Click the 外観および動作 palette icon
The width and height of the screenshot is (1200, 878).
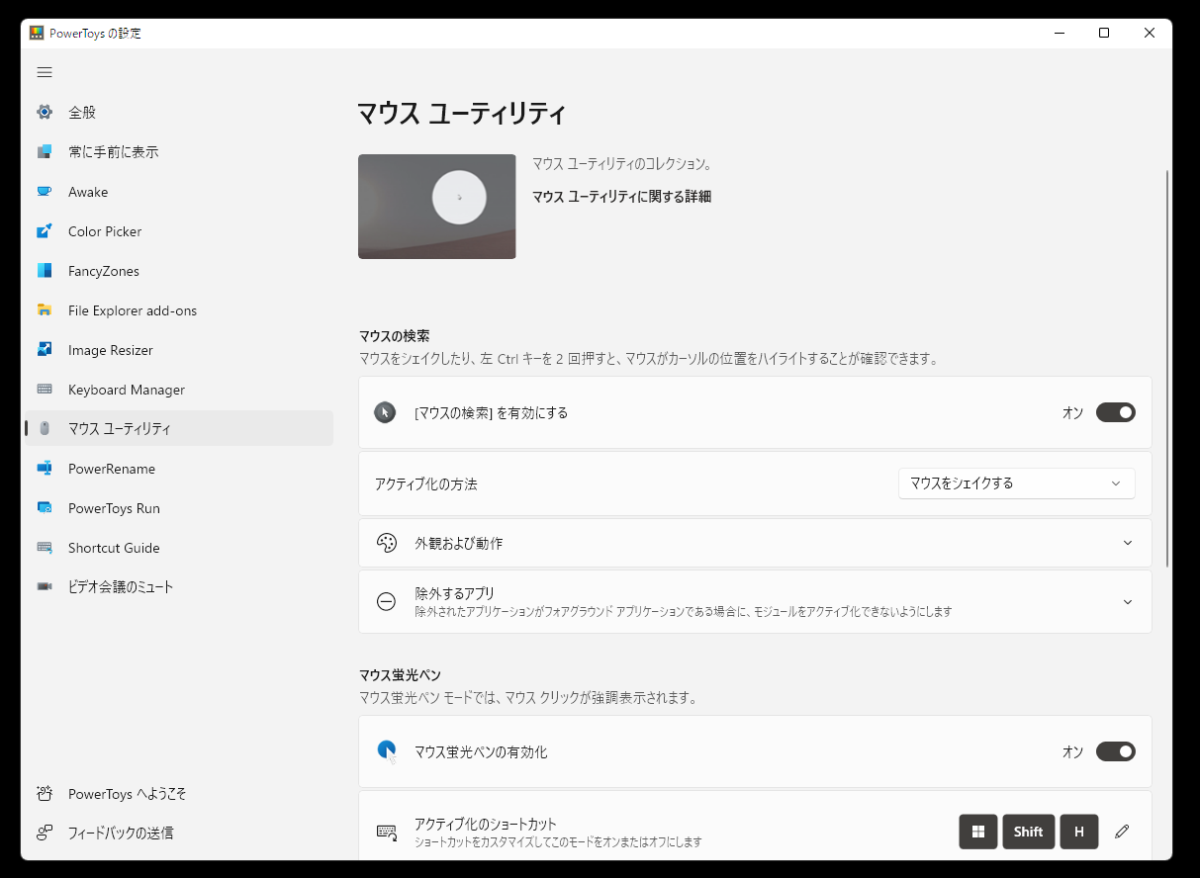[x=386, y=543]
